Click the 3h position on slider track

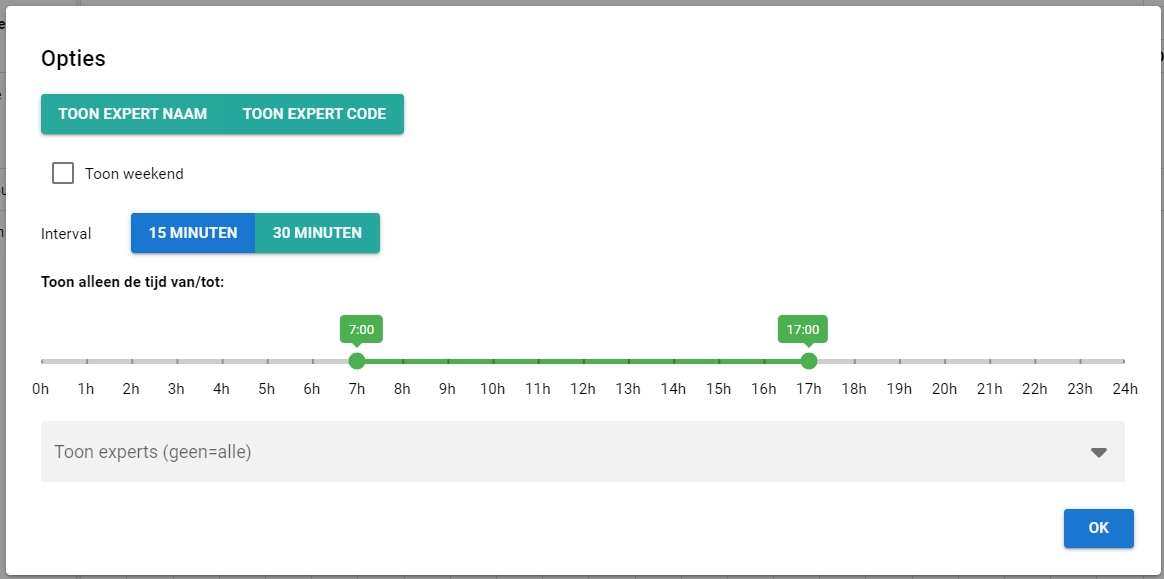point(177,361)
